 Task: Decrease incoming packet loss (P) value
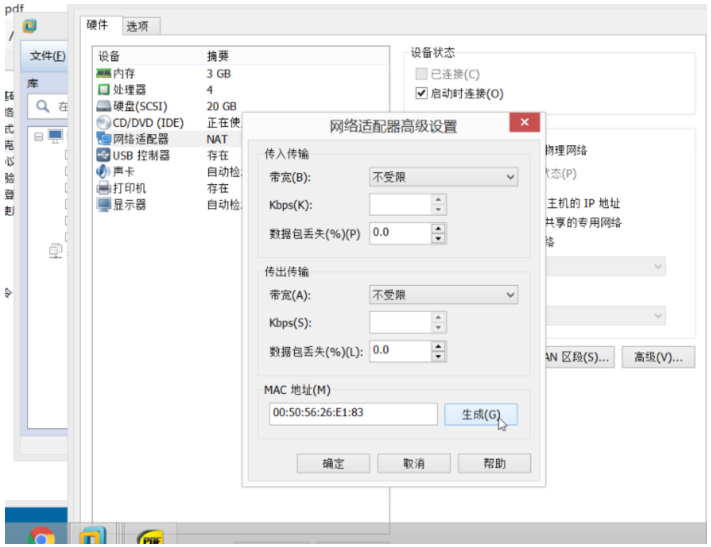[x=438, y=239]
